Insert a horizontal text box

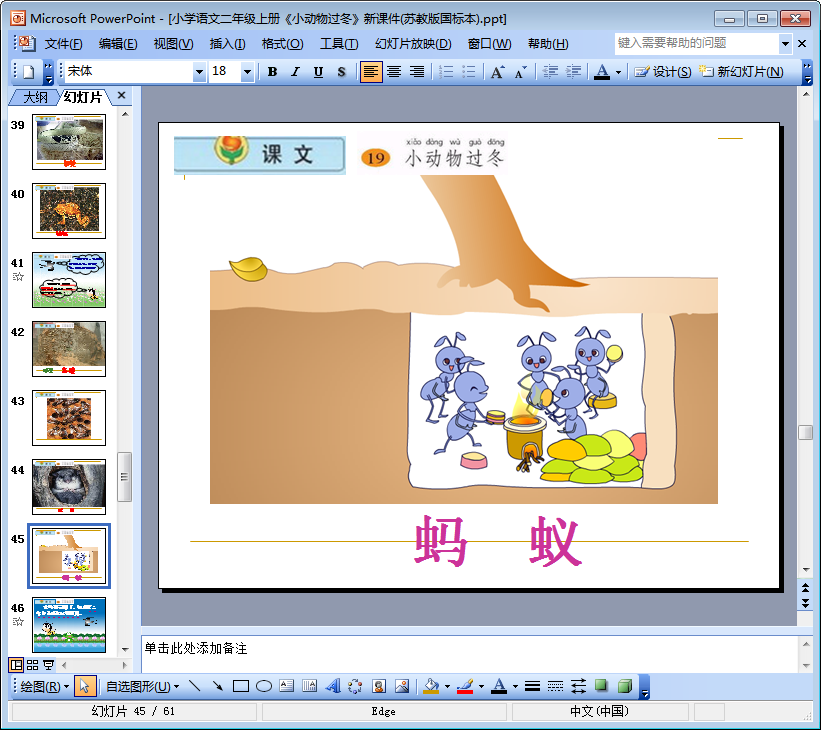[x=286, y=686]
